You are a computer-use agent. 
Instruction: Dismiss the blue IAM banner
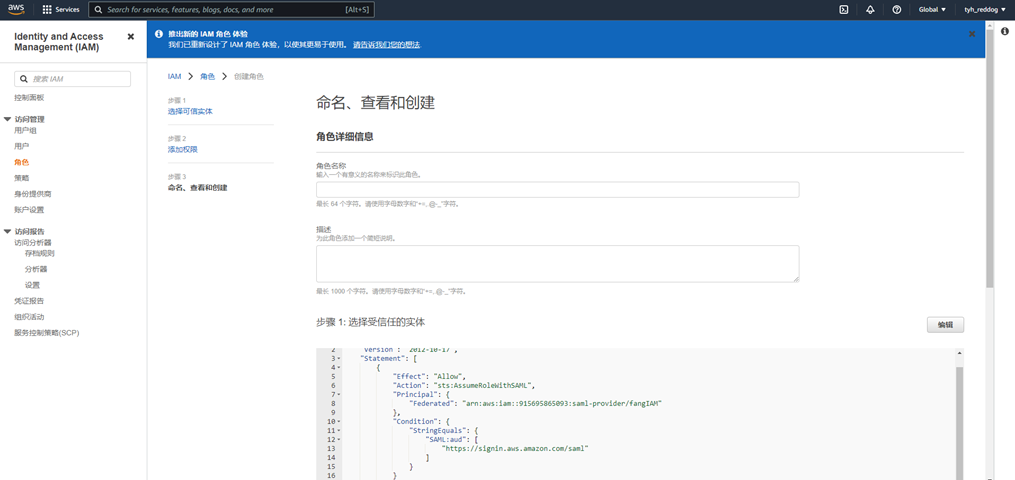tap(972, 34)
